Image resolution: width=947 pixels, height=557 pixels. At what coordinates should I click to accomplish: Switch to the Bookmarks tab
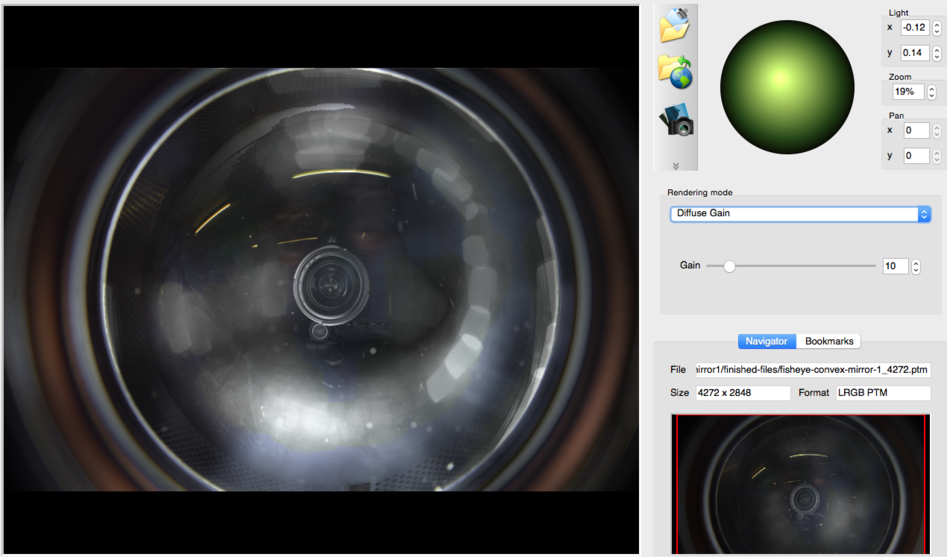829,341
